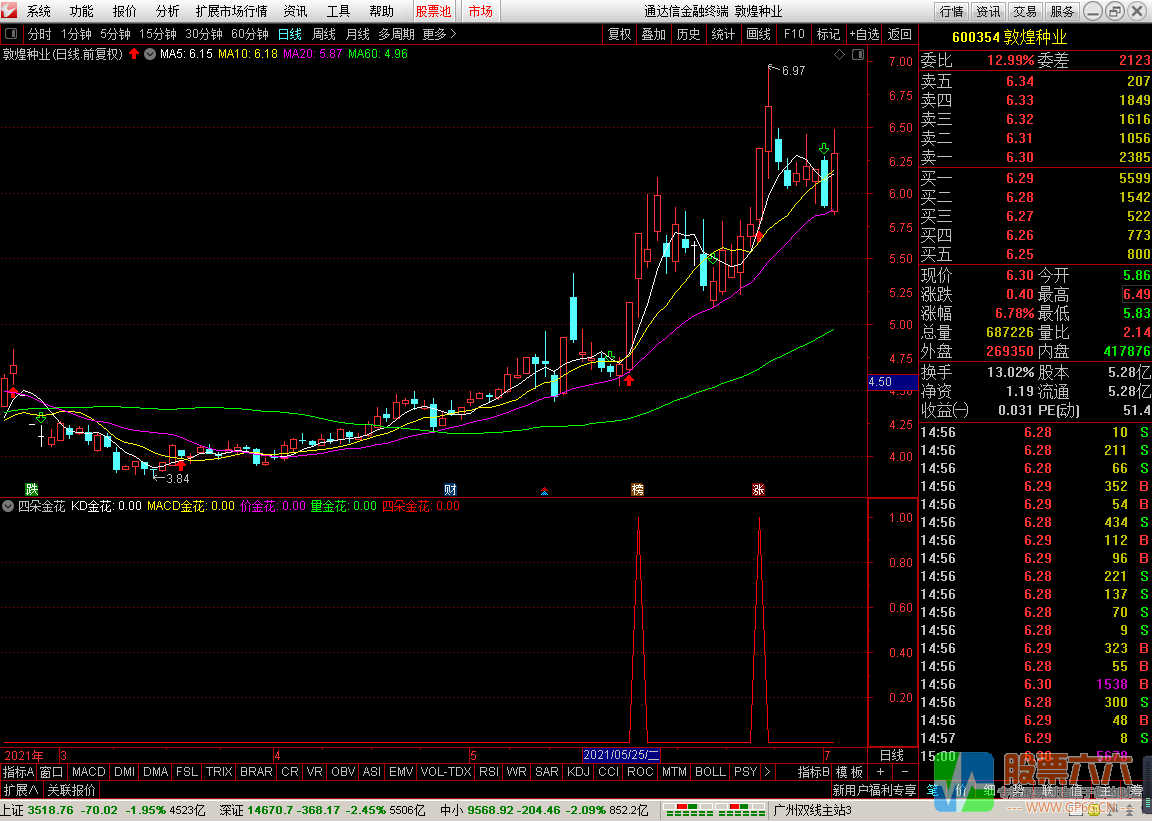Screen dimensions: 1152x822
Task: Open the 报价 menu
Action: (x=124, y=11)
